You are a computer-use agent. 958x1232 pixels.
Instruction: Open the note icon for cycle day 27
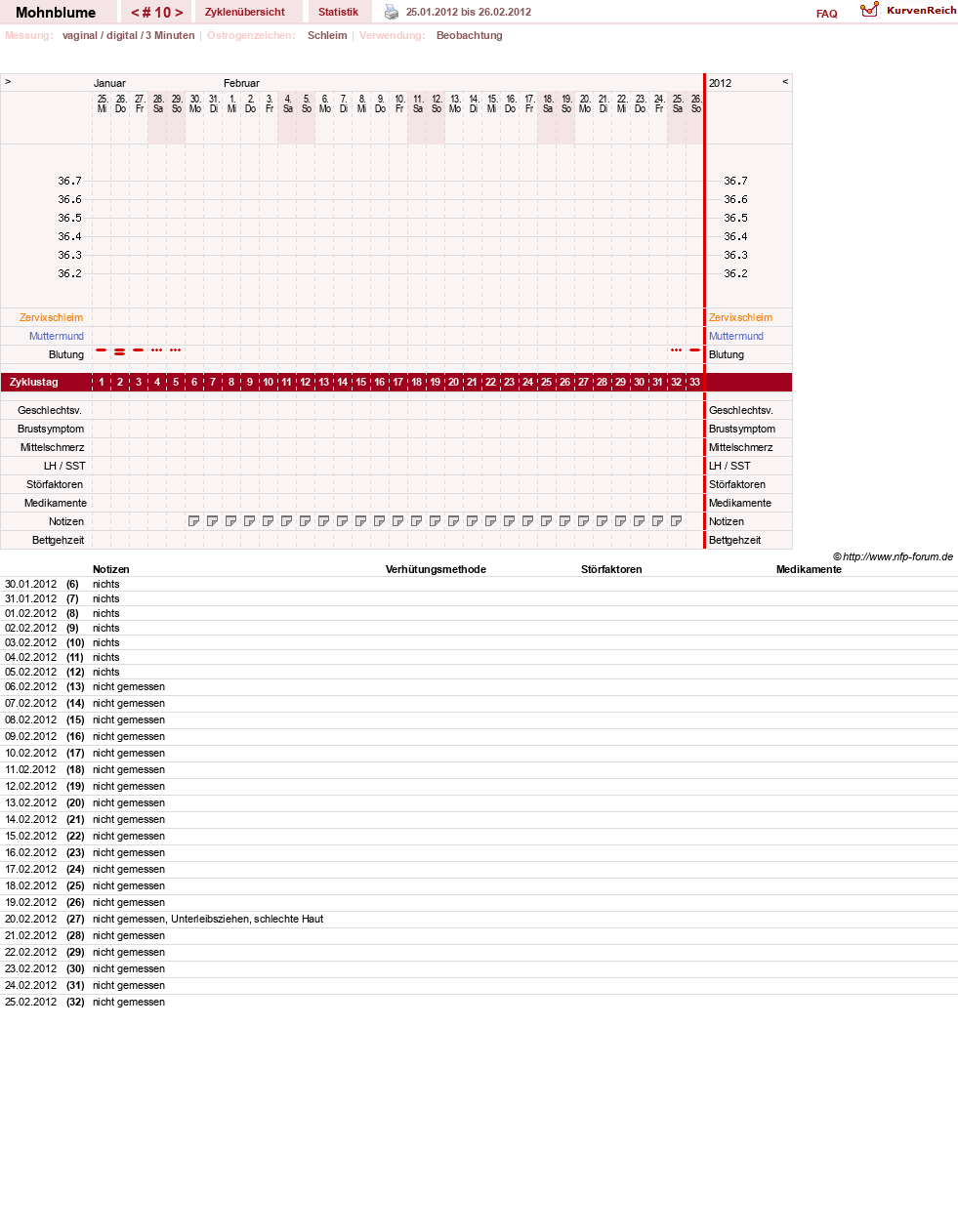pyautogui.click(x=583, y=521)
